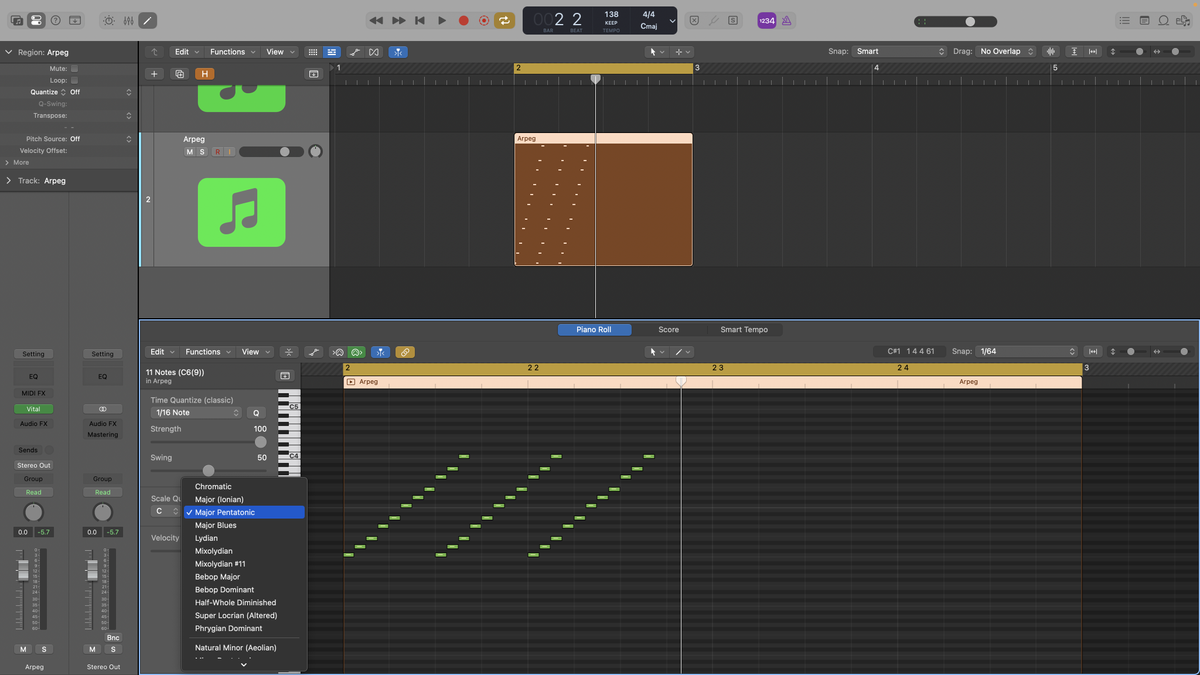1200x675 pixels.
Task: Click the Replace mode X icon
Action: 695,20
